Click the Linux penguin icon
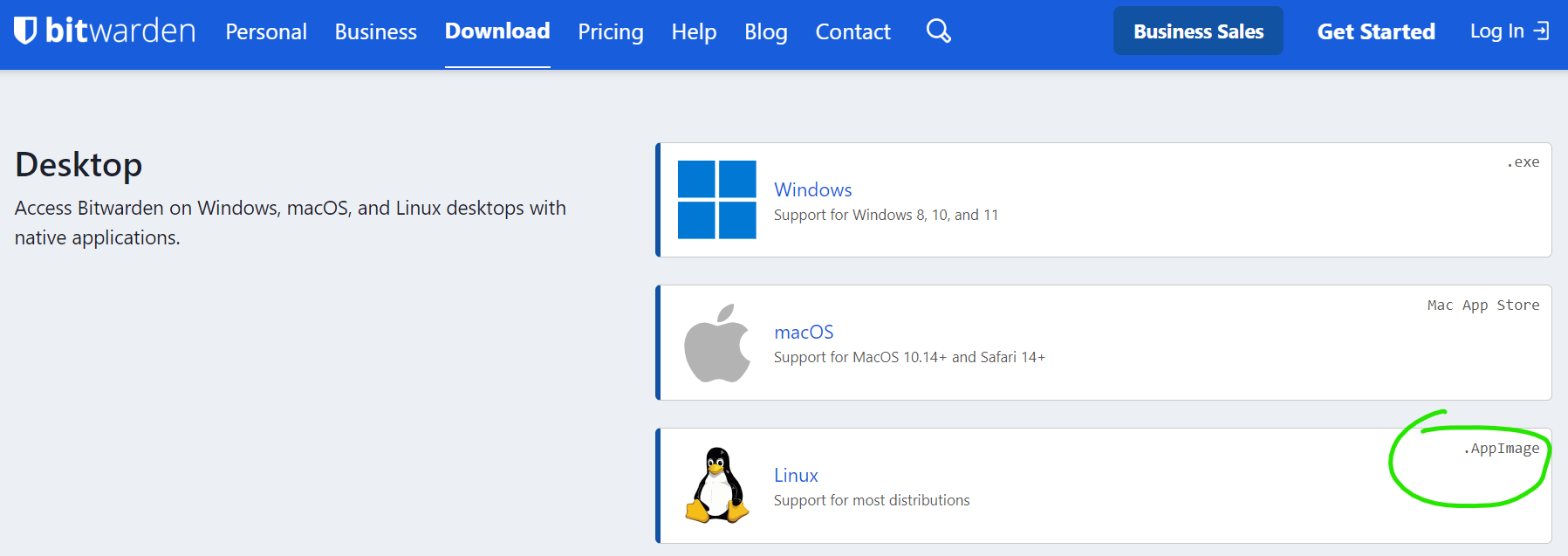 716,485
